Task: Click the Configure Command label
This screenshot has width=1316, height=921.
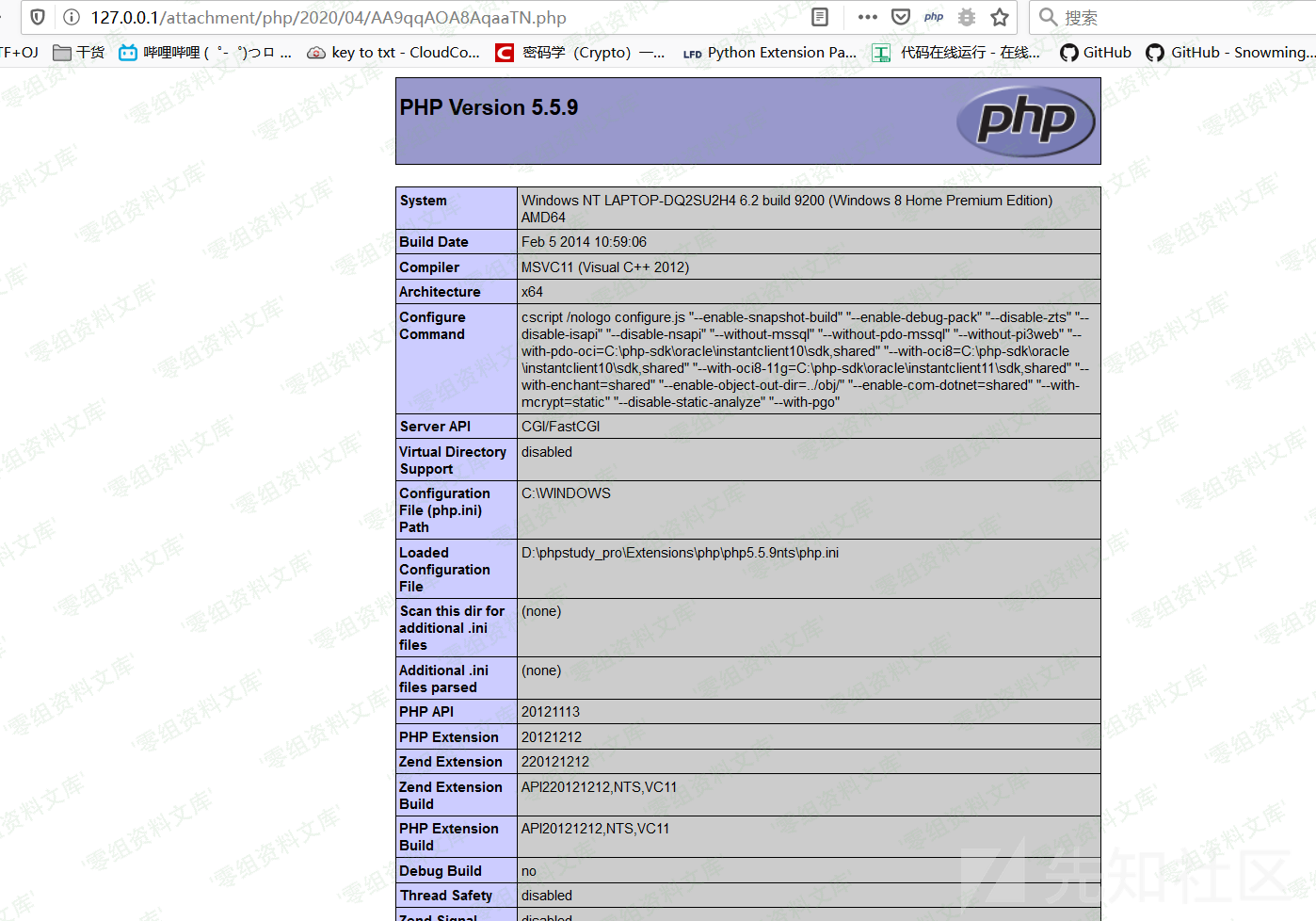Action: pos(432,326)
